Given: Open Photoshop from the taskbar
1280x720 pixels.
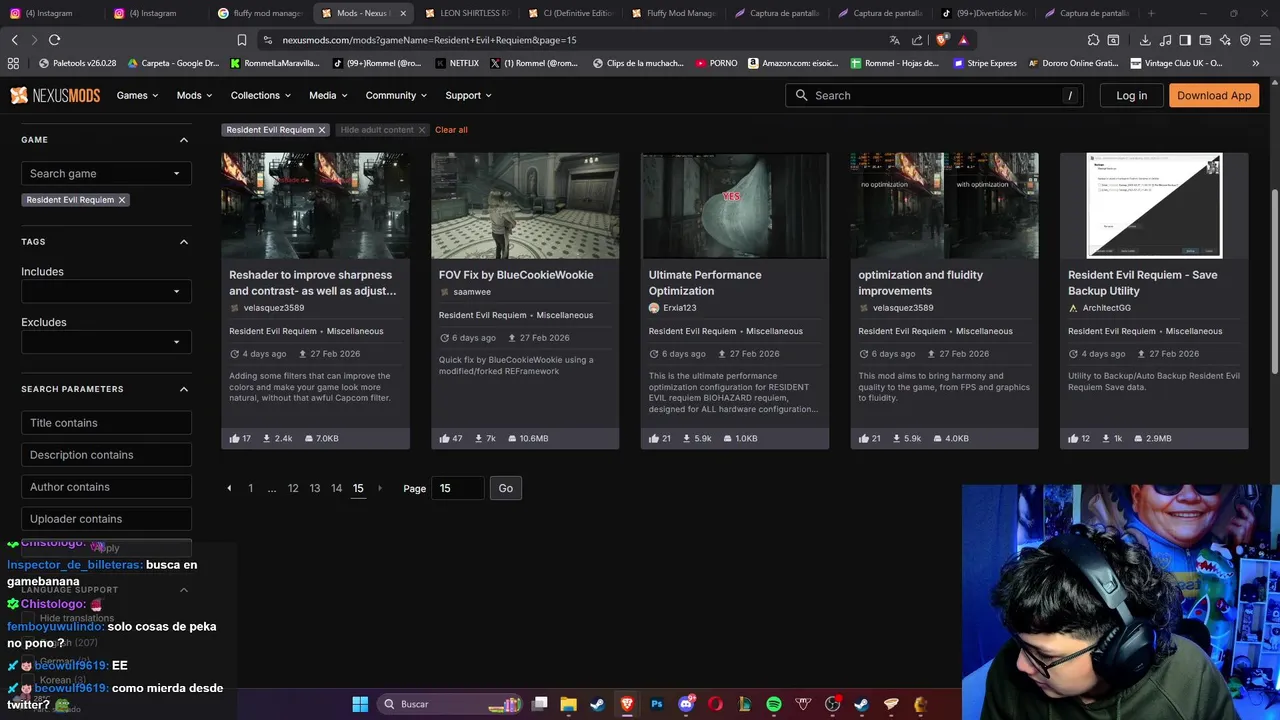Looking at the screenshot, I should point(657,704).
